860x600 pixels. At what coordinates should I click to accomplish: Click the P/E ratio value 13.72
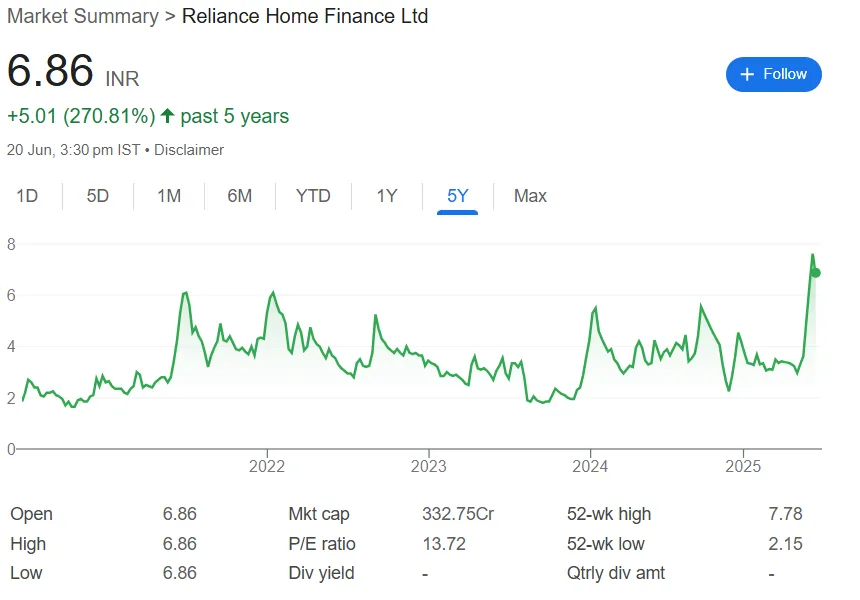[444, 544]
